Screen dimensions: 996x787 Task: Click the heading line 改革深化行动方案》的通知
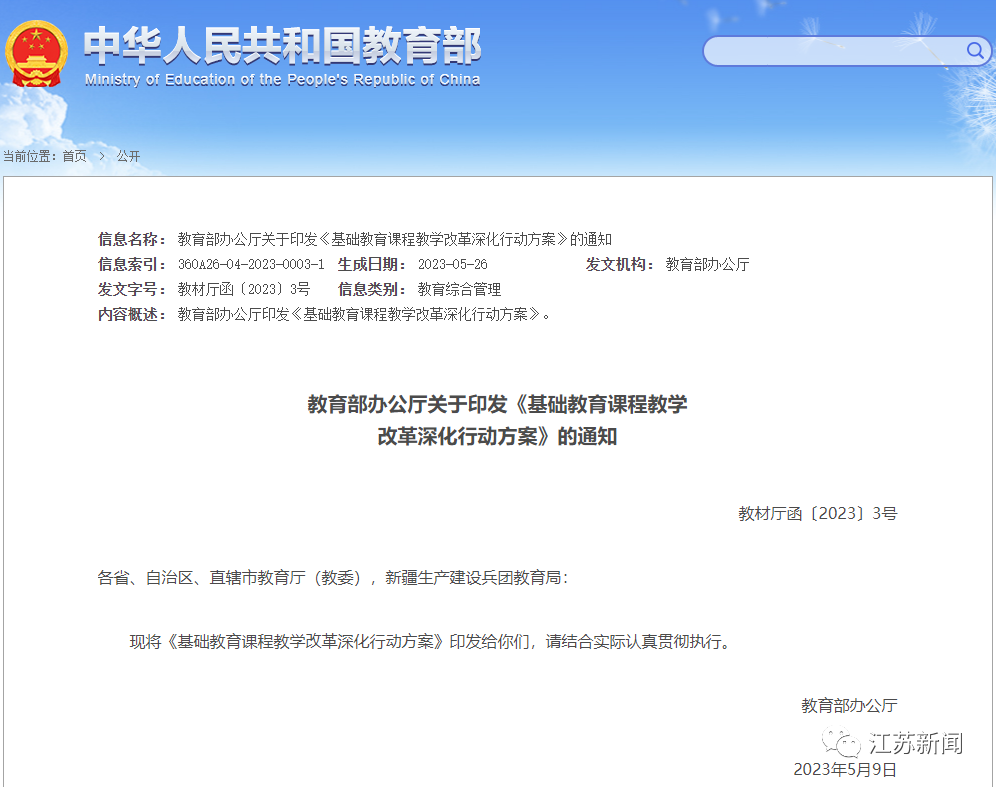[497, 437]
